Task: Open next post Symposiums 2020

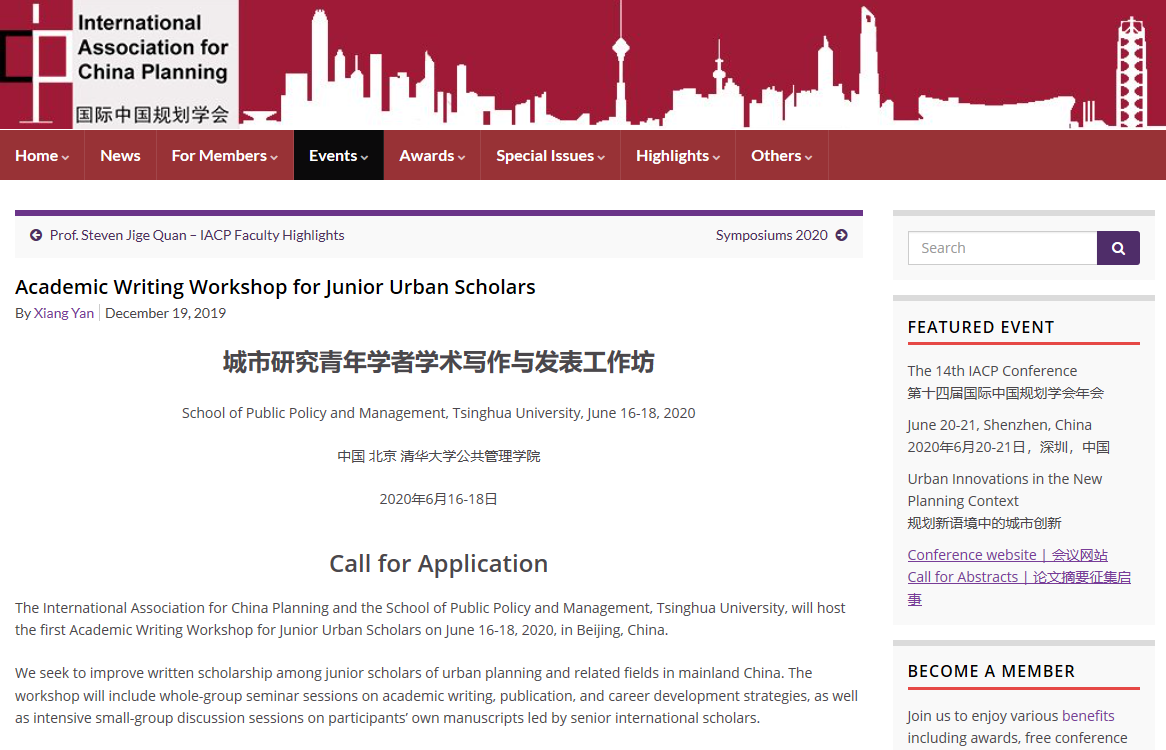Action: 771,235
